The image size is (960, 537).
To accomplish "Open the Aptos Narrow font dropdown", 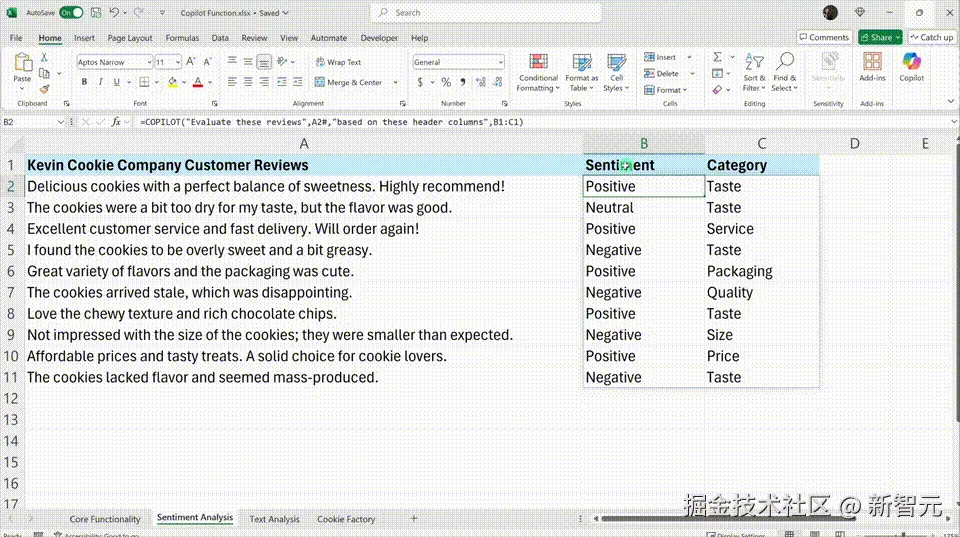I will tap(148, 62).
